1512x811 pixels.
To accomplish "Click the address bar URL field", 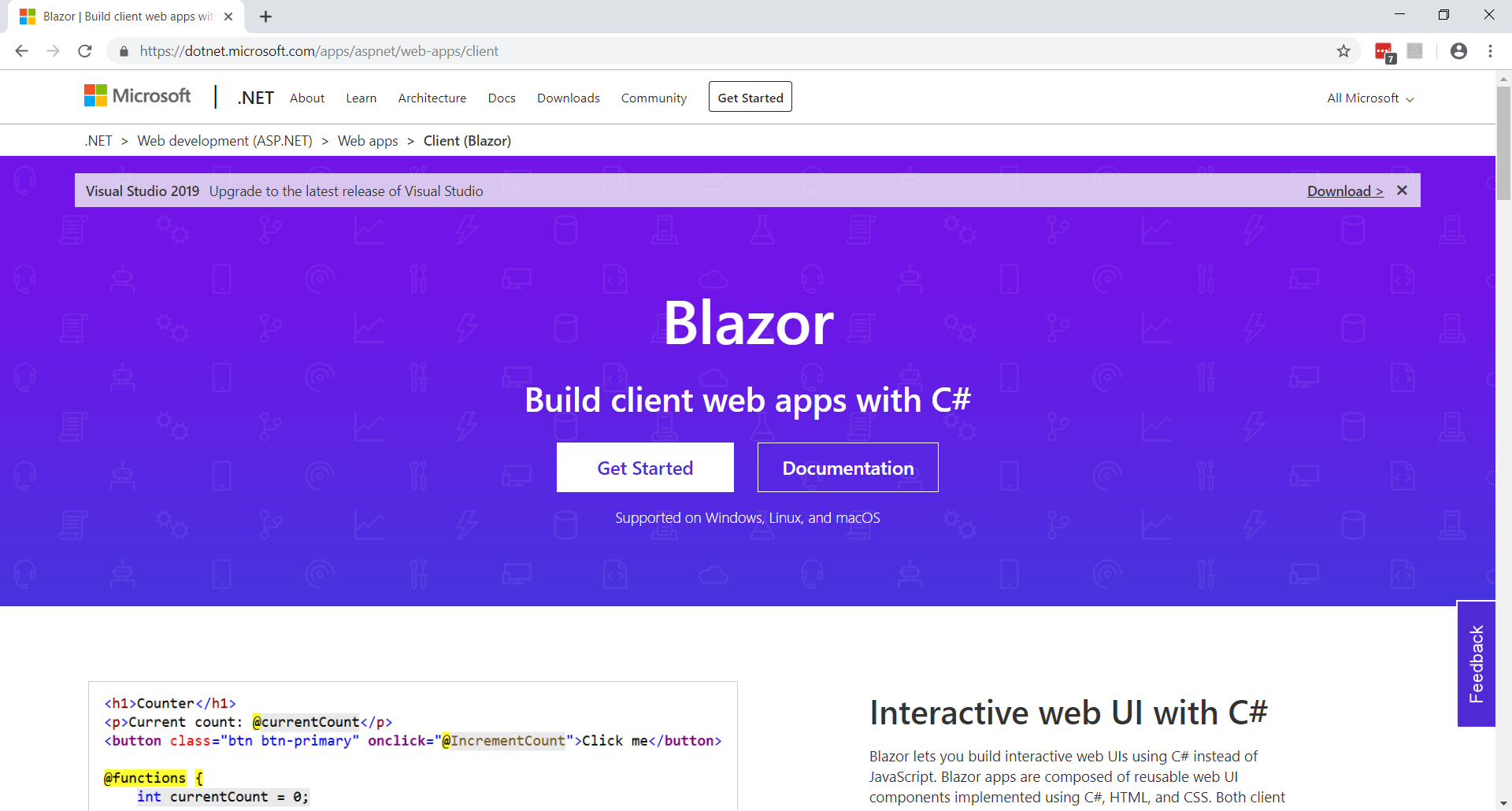I will (x=709, y=51).
